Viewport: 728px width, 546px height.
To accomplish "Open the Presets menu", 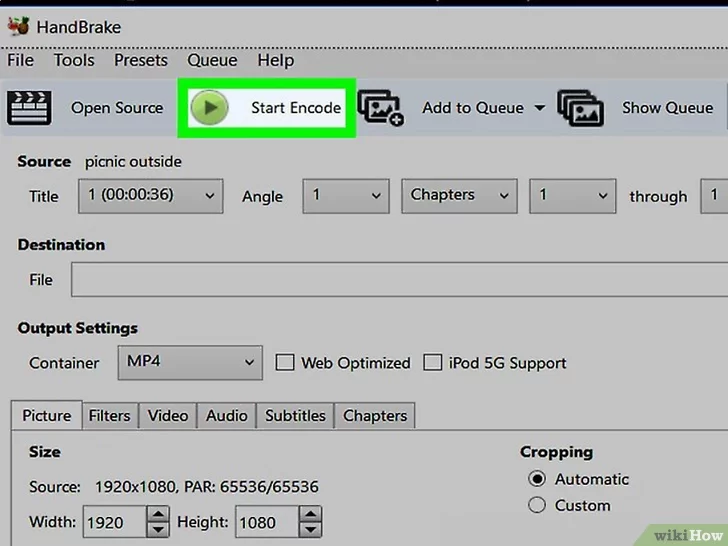I will [x=141, y=60].
